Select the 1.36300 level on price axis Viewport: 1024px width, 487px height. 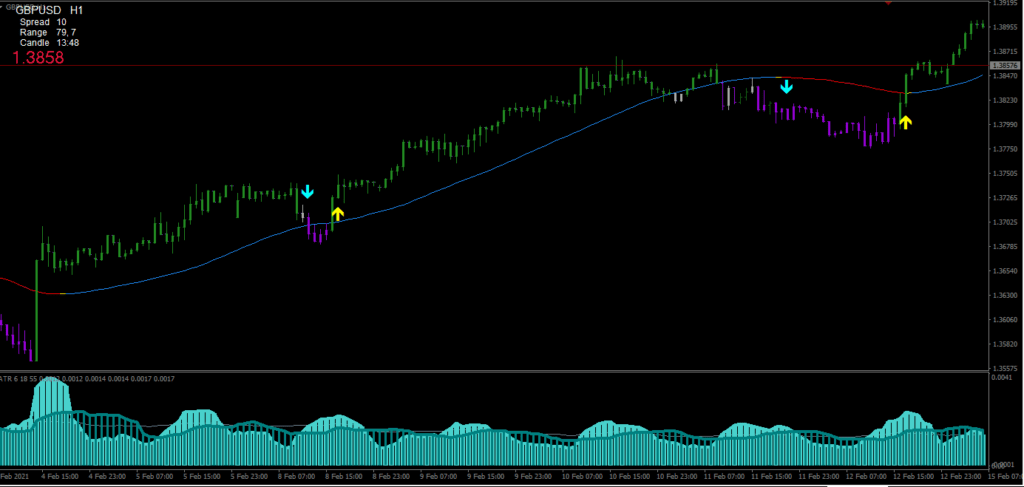[x=1004, y=296]
